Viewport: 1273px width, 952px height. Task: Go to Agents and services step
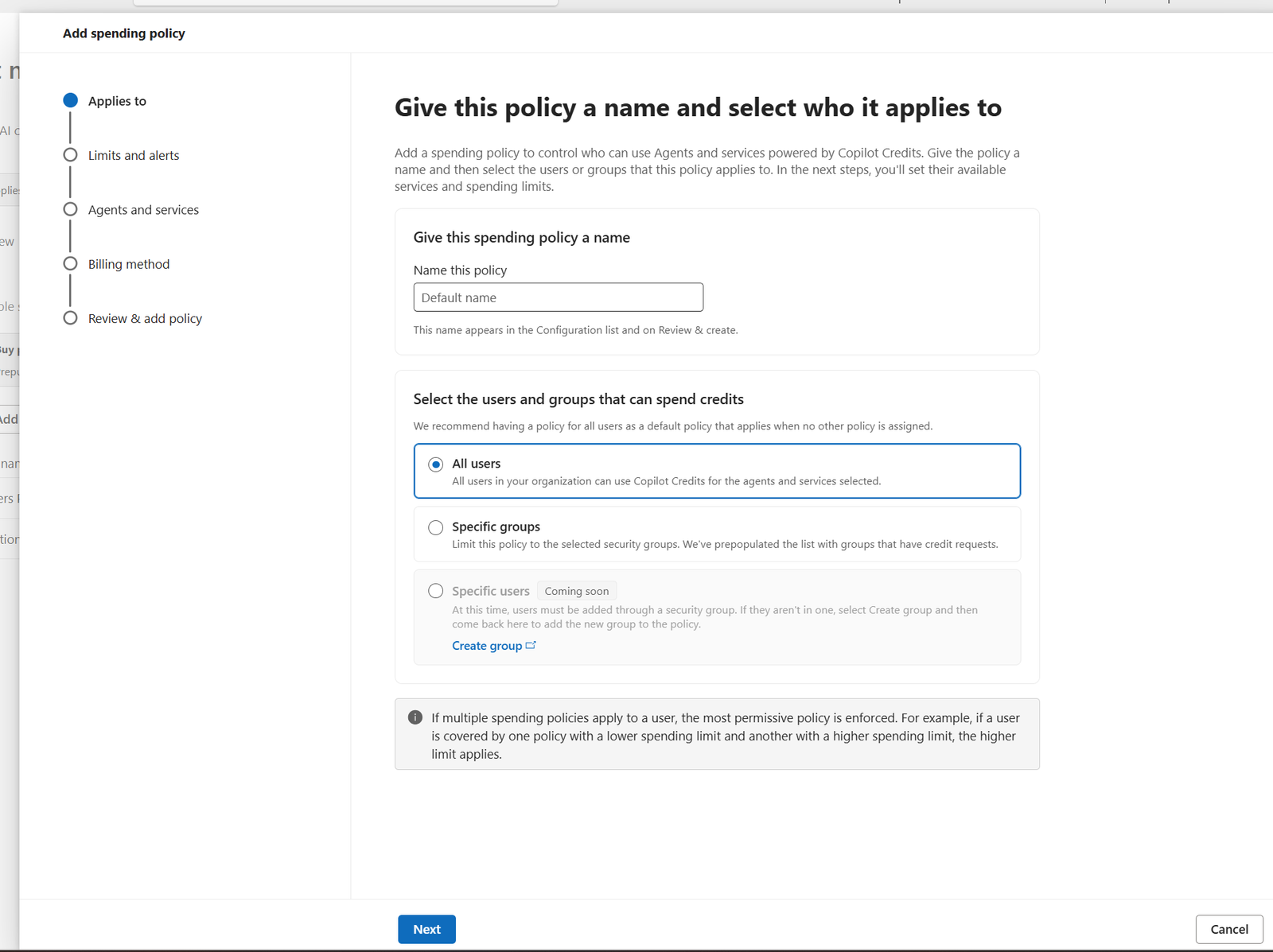(143, 210)
